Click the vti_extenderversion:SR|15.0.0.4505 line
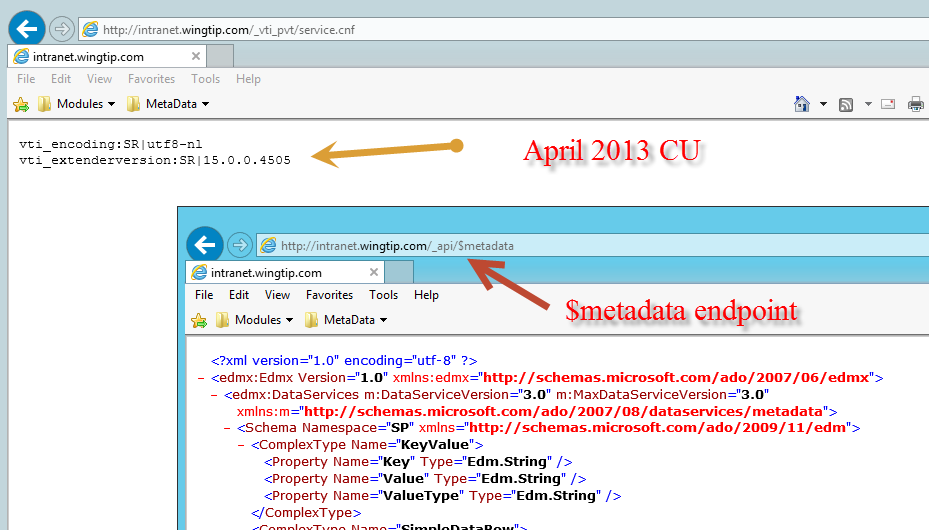The image size is (929, 530). pyautogui.click(x=155, y=160)
